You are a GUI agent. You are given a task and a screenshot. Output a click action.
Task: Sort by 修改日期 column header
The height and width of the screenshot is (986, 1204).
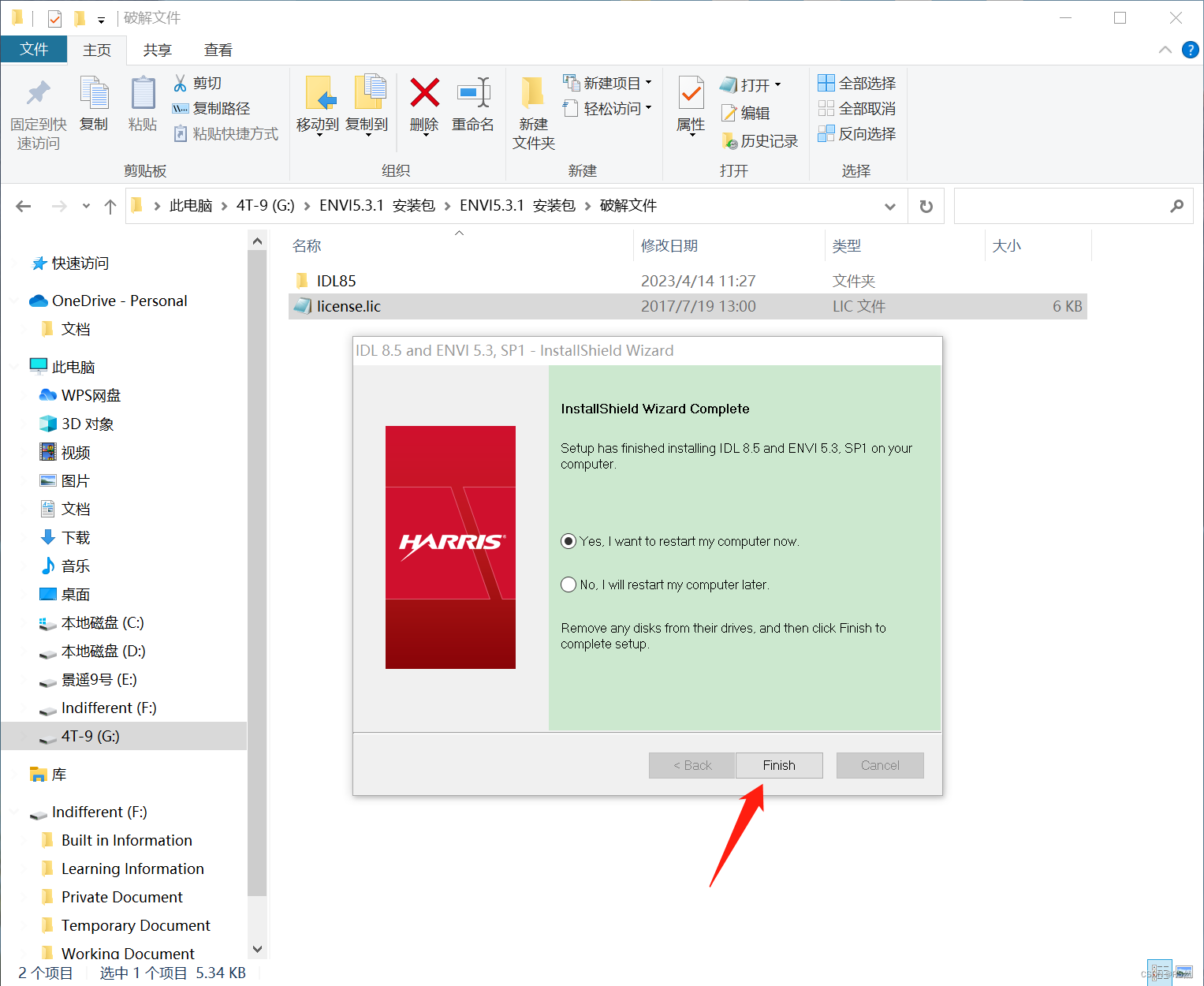coord(669,246)
